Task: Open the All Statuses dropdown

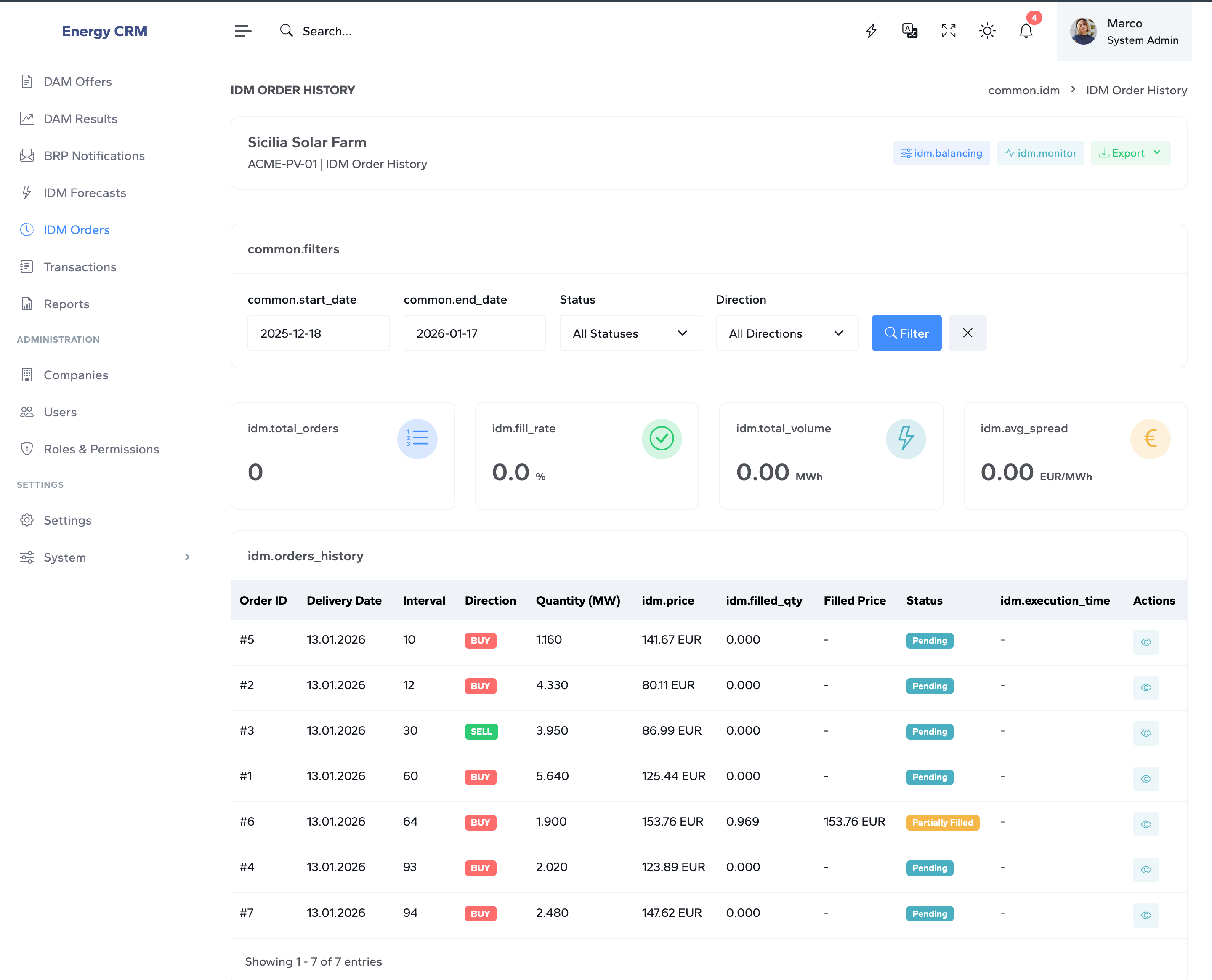Action: click(x=630, y=333)
